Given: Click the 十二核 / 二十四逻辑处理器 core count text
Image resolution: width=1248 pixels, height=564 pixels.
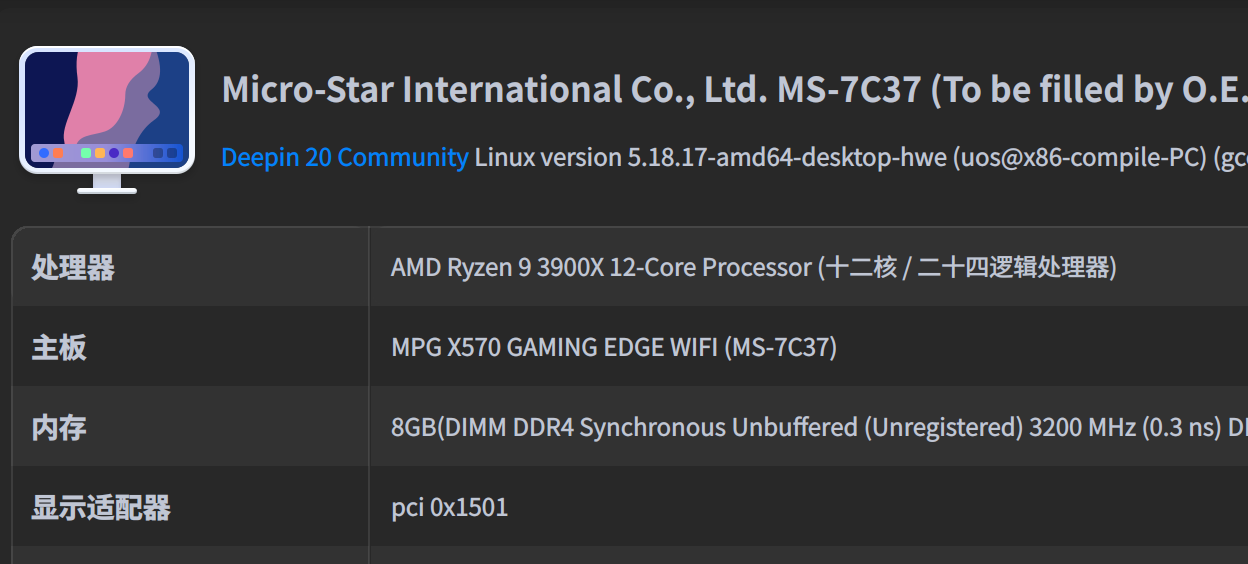Looking at the screenshot, I should (966, 268).
